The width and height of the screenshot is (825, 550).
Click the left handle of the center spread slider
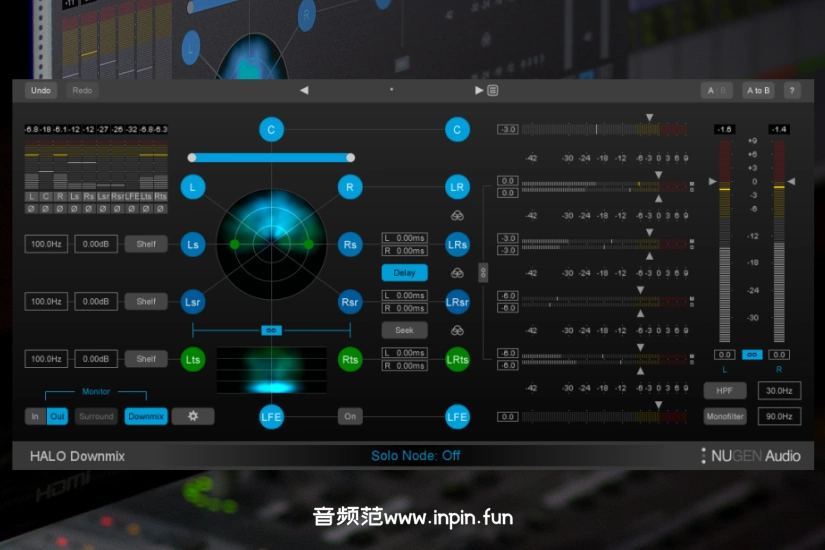(x=192, y=157)
